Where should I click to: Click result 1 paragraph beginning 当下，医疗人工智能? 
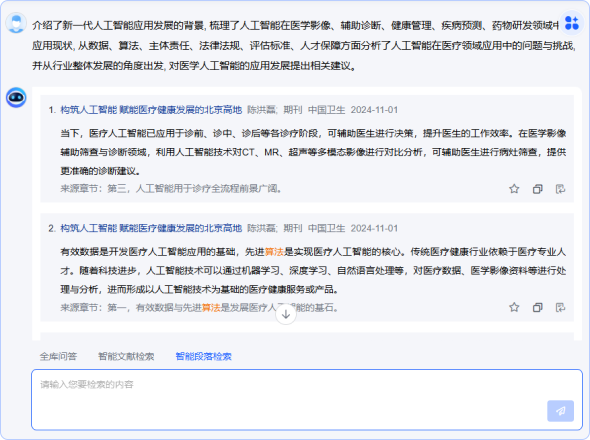click(313, 152)
